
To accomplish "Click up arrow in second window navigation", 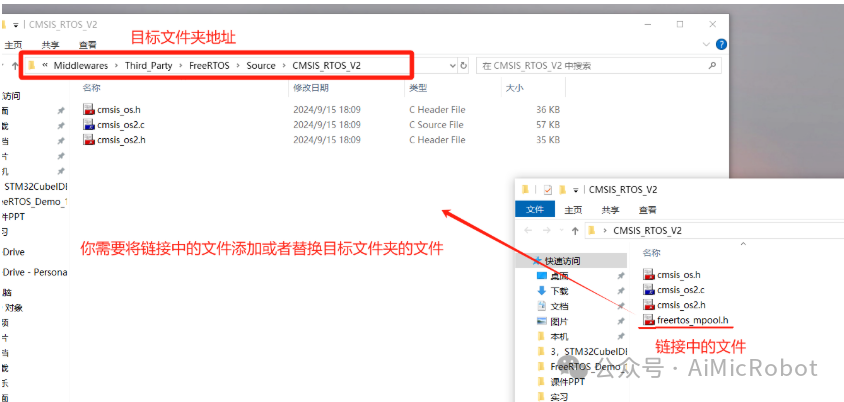I will (575, 230).
